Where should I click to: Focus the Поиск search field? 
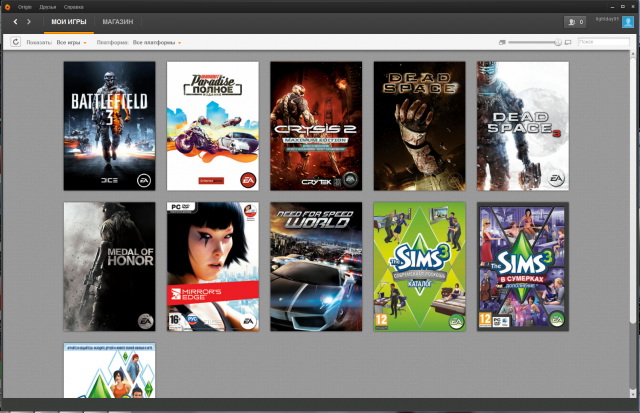coord(604,42)
